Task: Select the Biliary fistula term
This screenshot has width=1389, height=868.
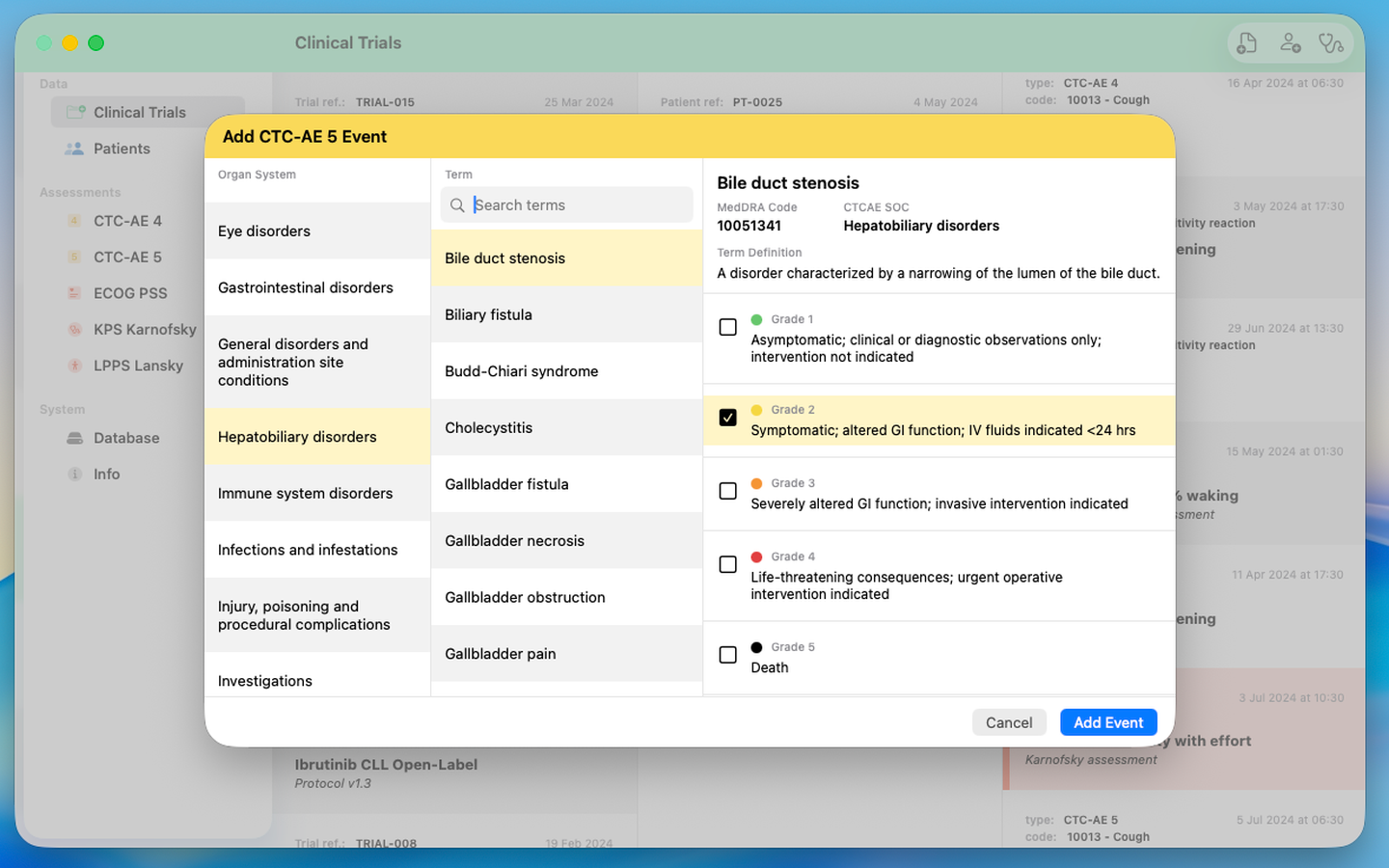Action: pyautogui.click(x=566, y=314)
